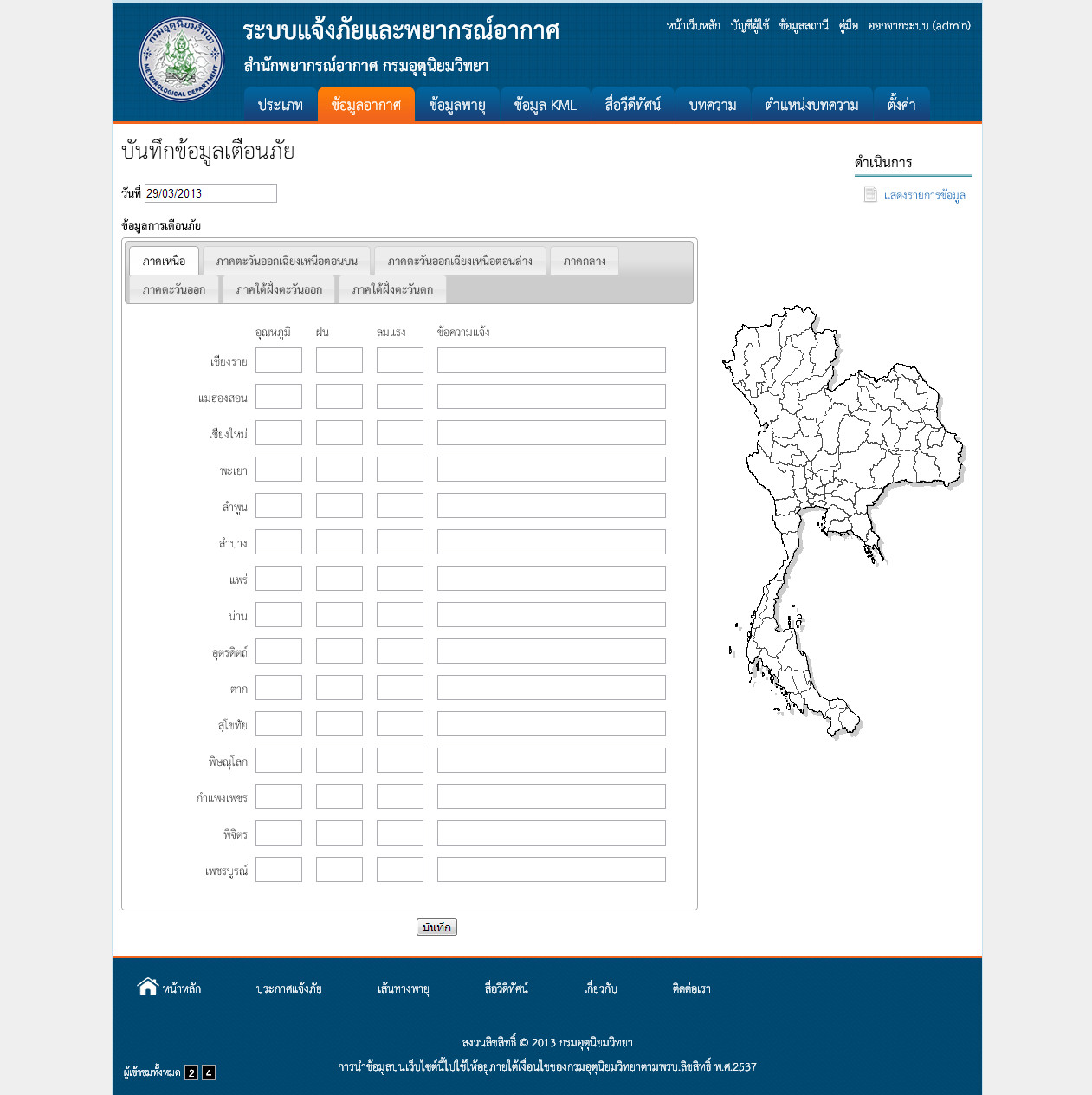Select the ข้อมูลอากาศ navigation tab
Image resolution: width=1092 pixels, height=1095 pixels.
[x=366, y=105]
